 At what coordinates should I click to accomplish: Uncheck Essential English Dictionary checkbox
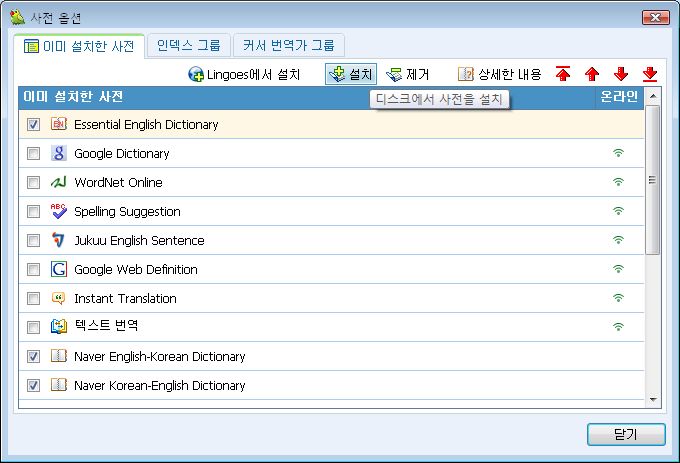tap(33, 124)
